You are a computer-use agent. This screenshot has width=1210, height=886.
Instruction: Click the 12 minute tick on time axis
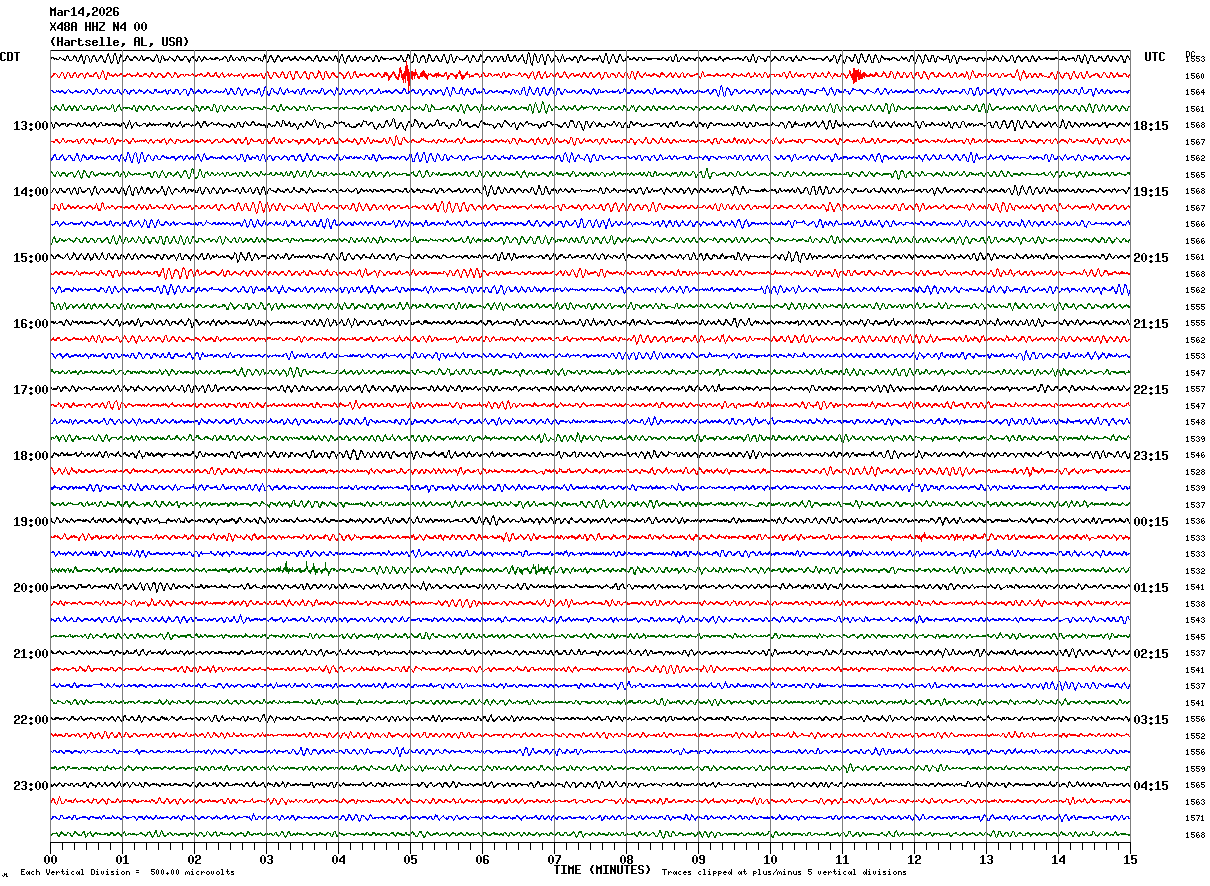point(914,859)
